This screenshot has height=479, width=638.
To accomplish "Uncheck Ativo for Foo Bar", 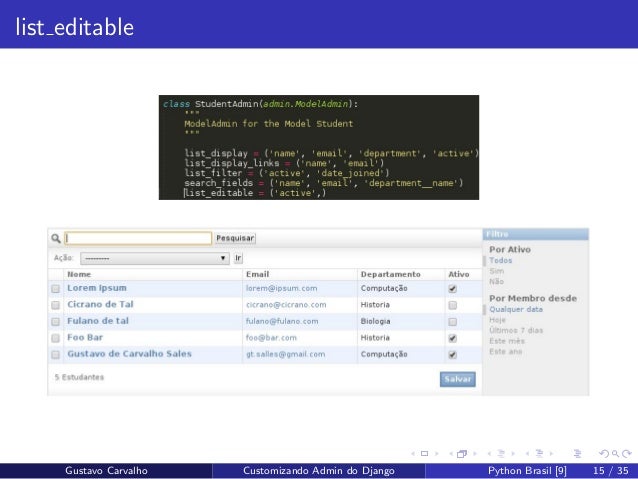I will 452,338.
